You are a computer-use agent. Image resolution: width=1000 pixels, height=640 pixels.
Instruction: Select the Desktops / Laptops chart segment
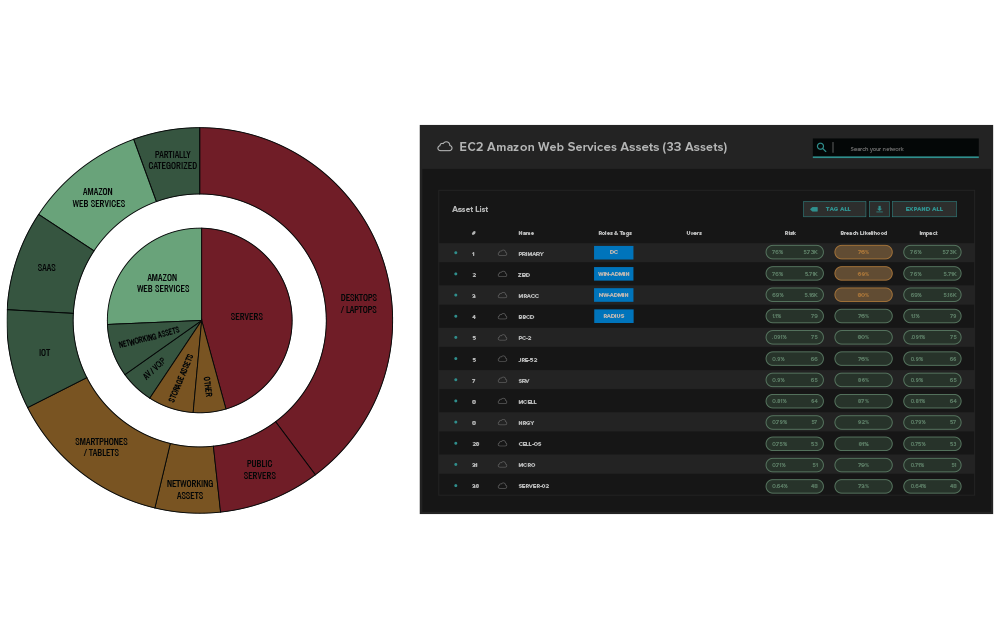357,303
